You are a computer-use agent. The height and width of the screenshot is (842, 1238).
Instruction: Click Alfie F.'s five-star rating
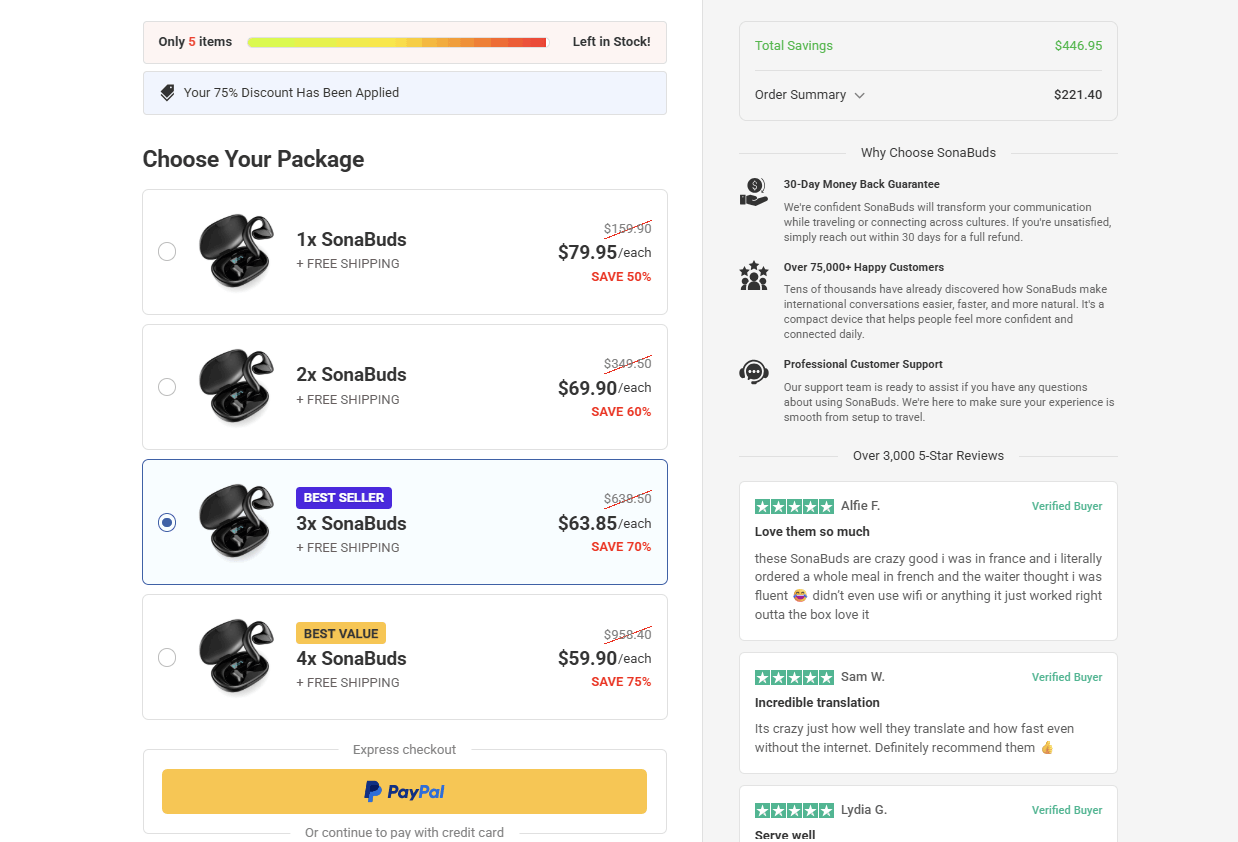pyautogui.click(x=794, y=507)
